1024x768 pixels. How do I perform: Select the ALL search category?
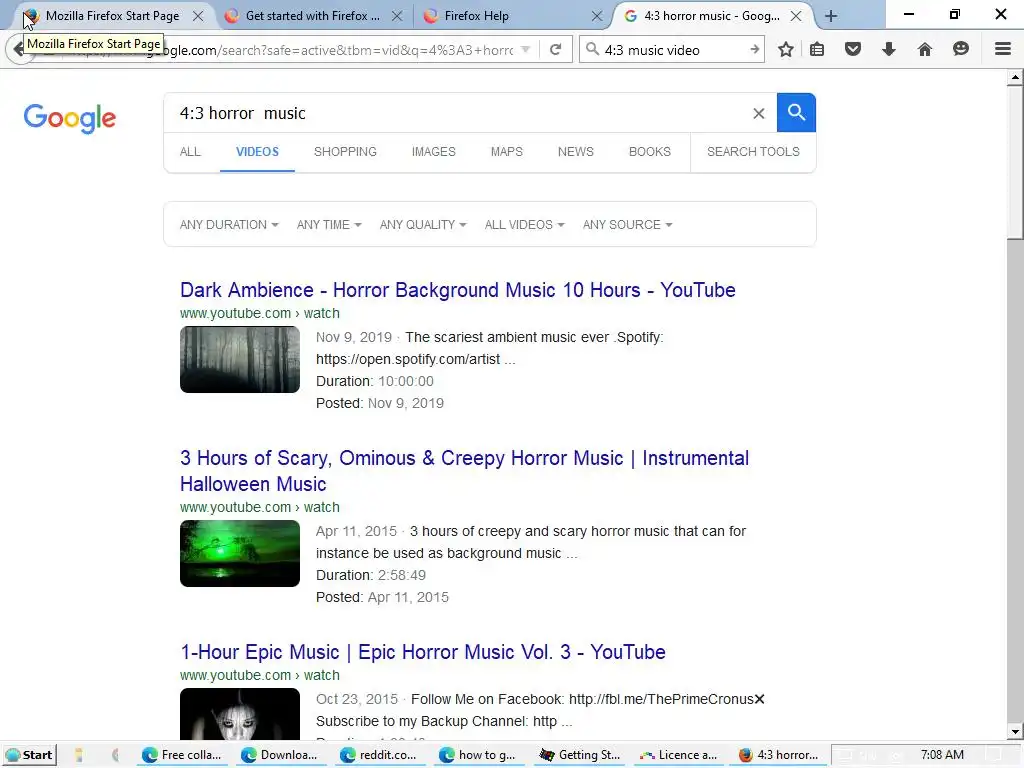click(x=190, y=152)
